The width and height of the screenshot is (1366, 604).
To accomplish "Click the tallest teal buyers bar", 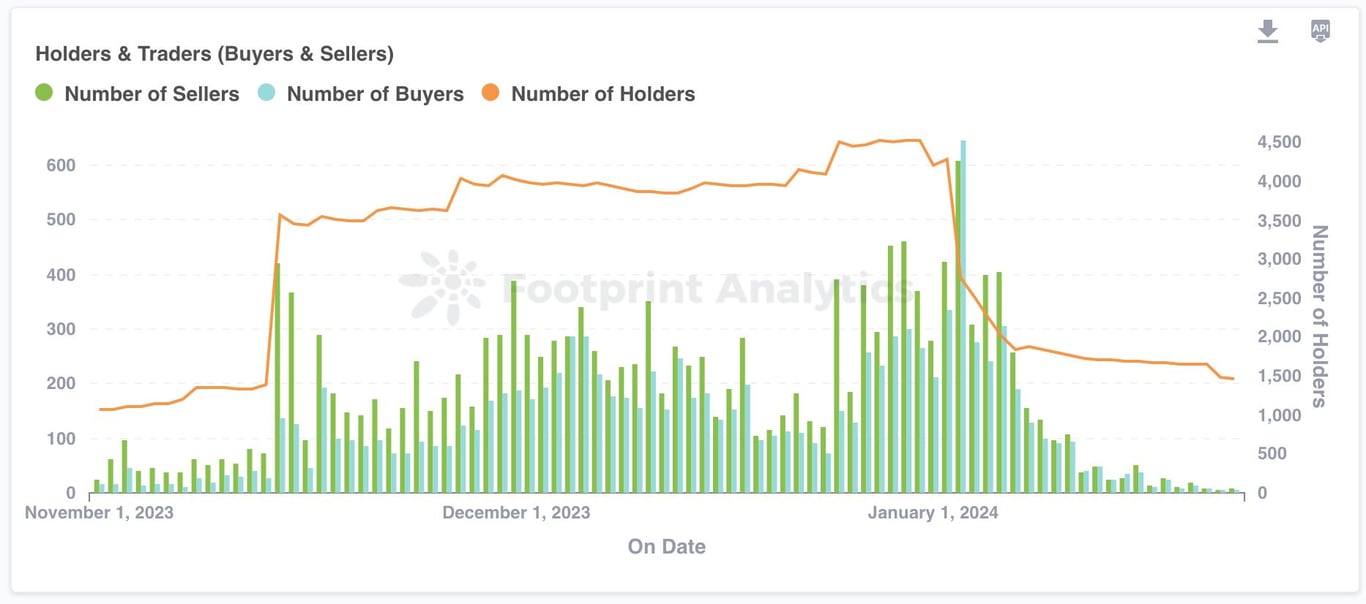I will point(963,316).
